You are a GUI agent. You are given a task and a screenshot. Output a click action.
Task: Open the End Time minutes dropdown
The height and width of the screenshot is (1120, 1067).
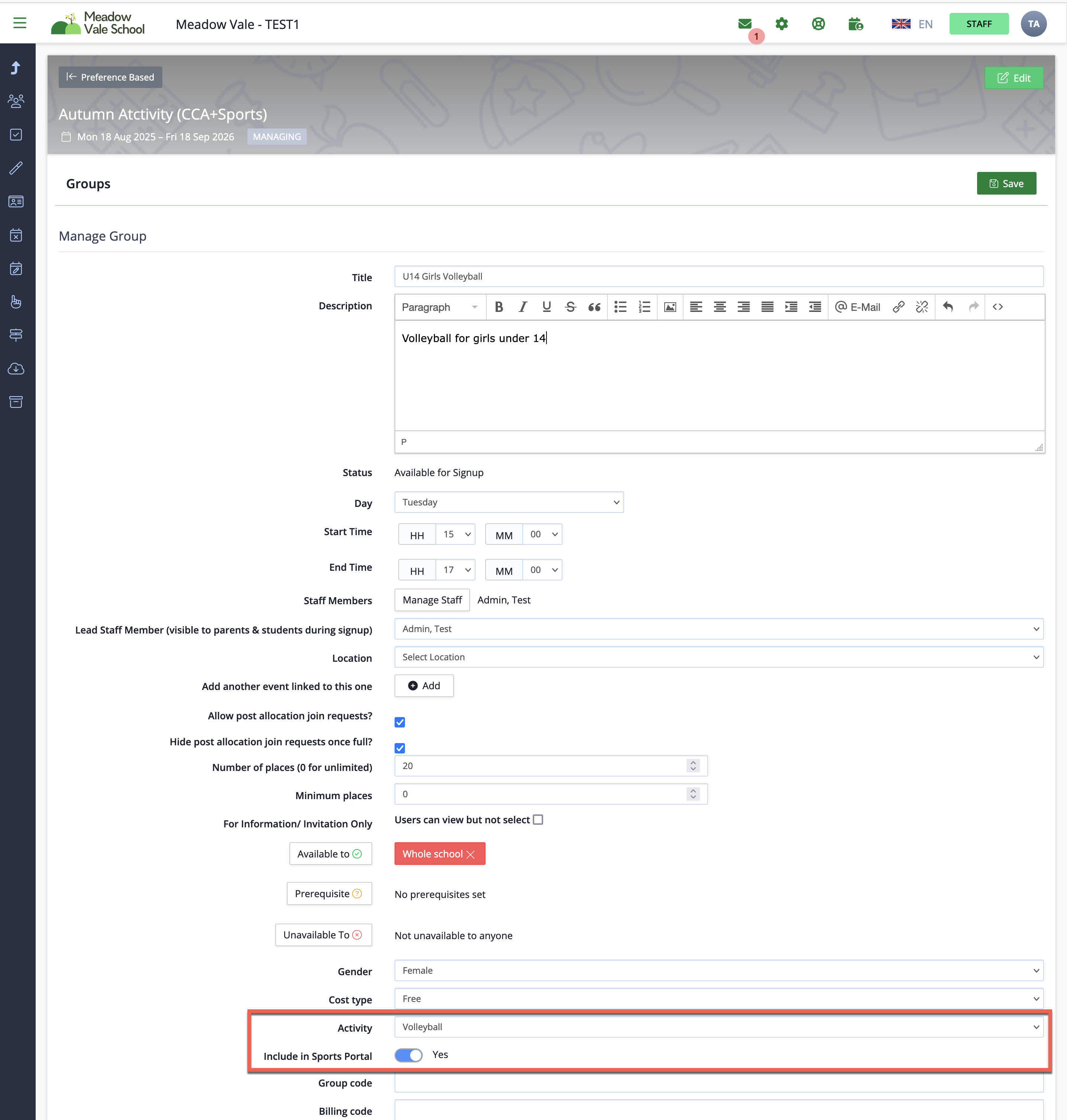click(x=542, y=570)
